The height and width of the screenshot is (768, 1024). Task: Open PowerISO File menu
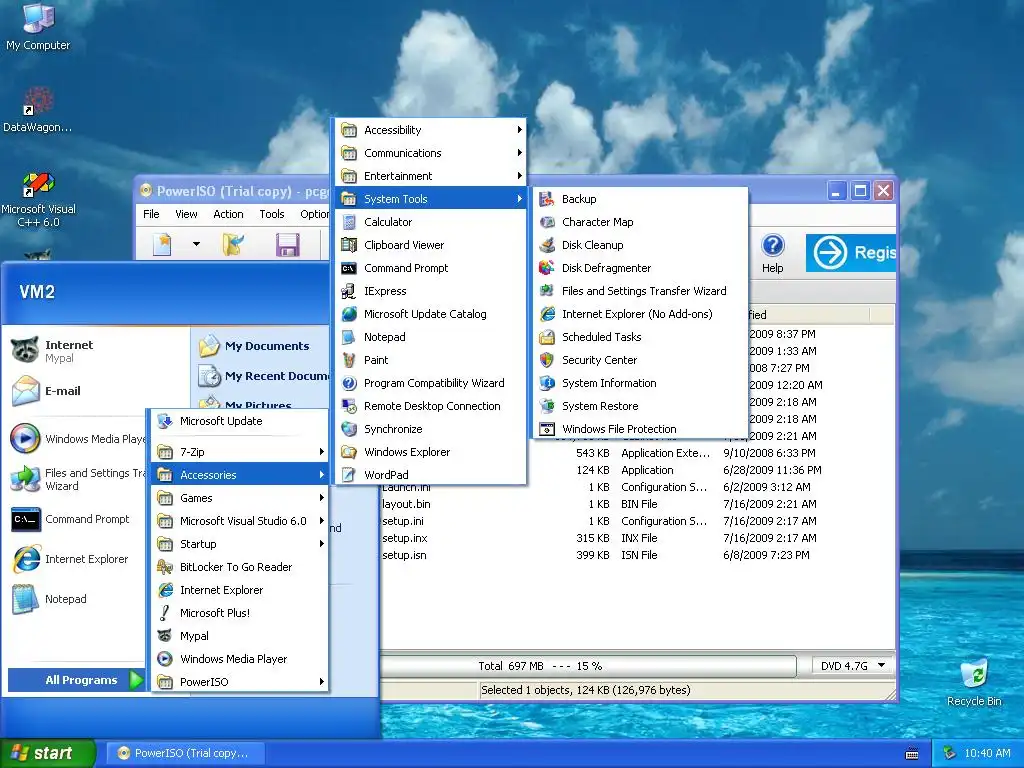point(151,214)
